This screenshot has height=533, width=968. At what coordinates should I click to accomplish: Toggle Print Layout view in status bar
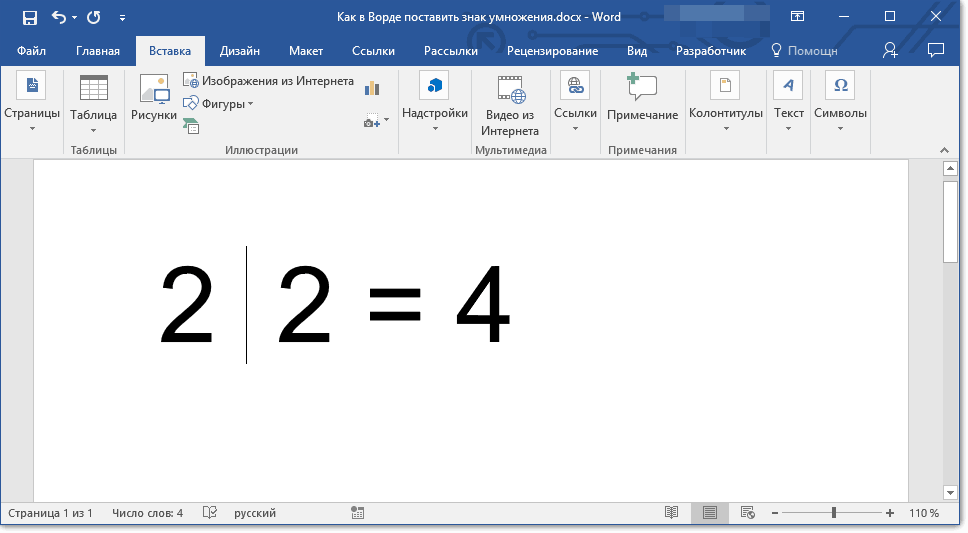[x=710, y=513]
